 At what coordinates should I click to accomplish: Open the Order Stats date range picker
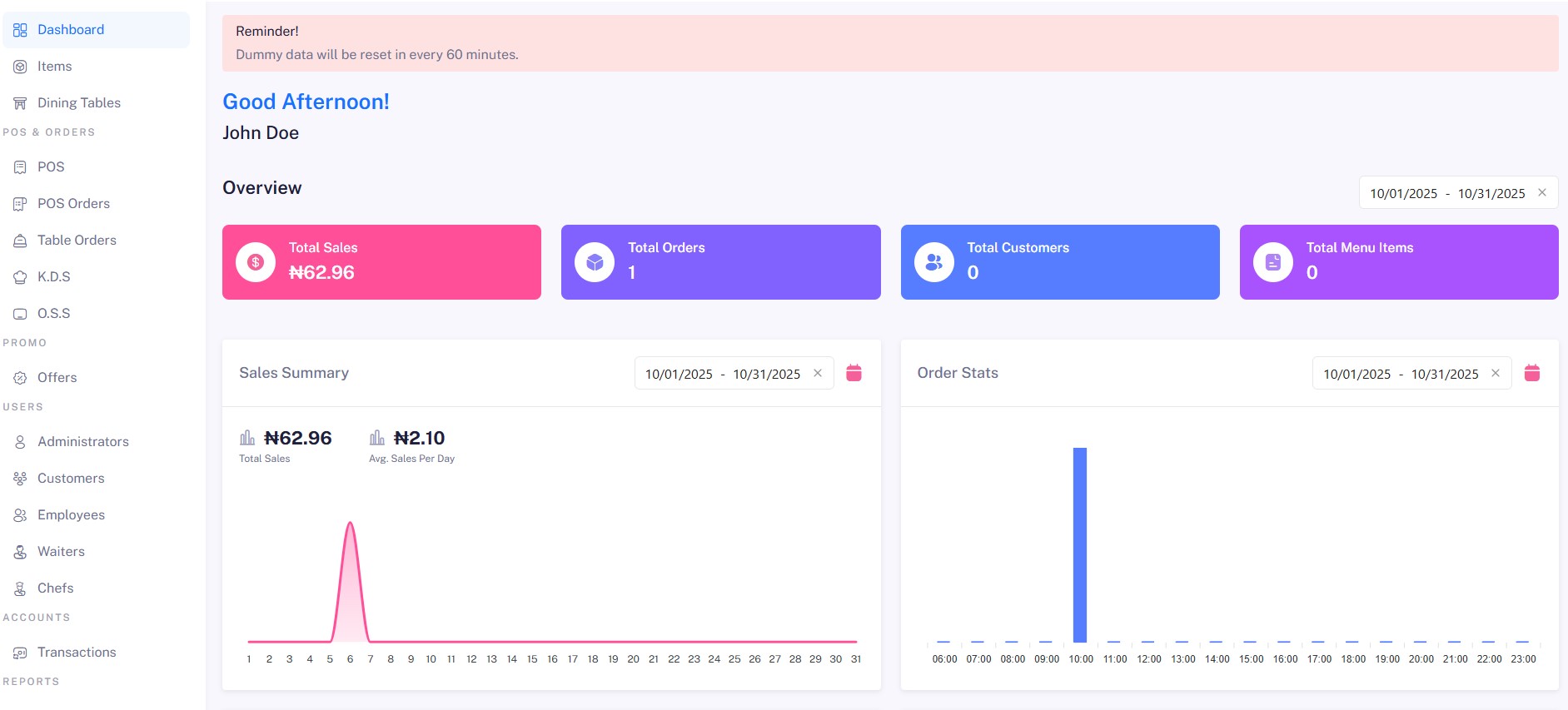[1400, 374]
